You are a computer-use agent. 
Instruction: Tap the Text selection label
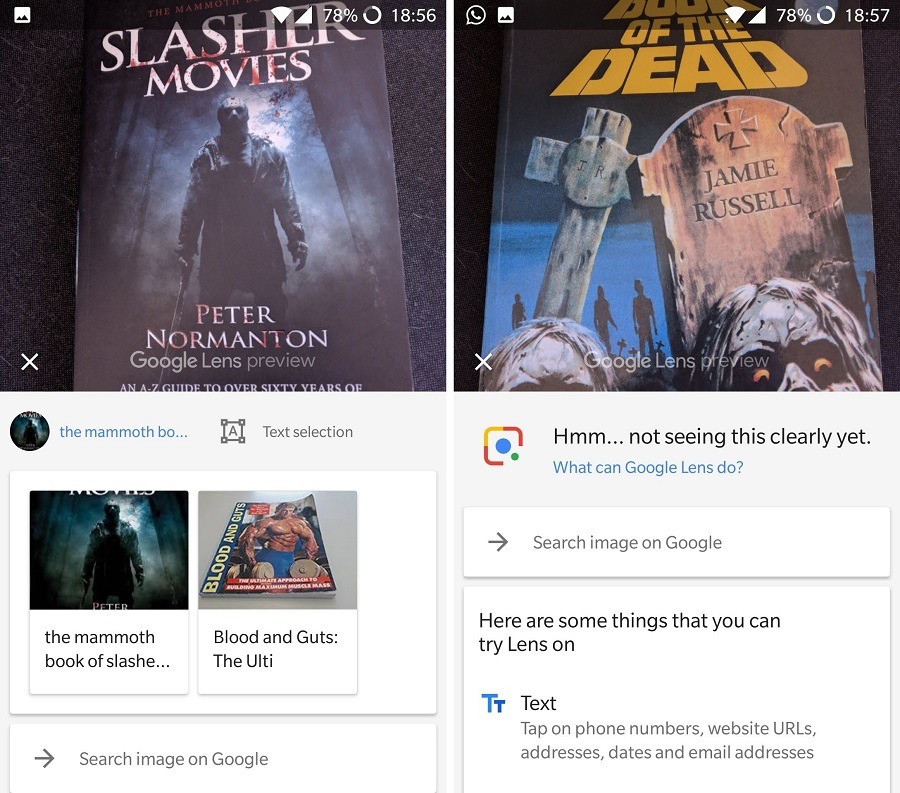click(308, 432)
